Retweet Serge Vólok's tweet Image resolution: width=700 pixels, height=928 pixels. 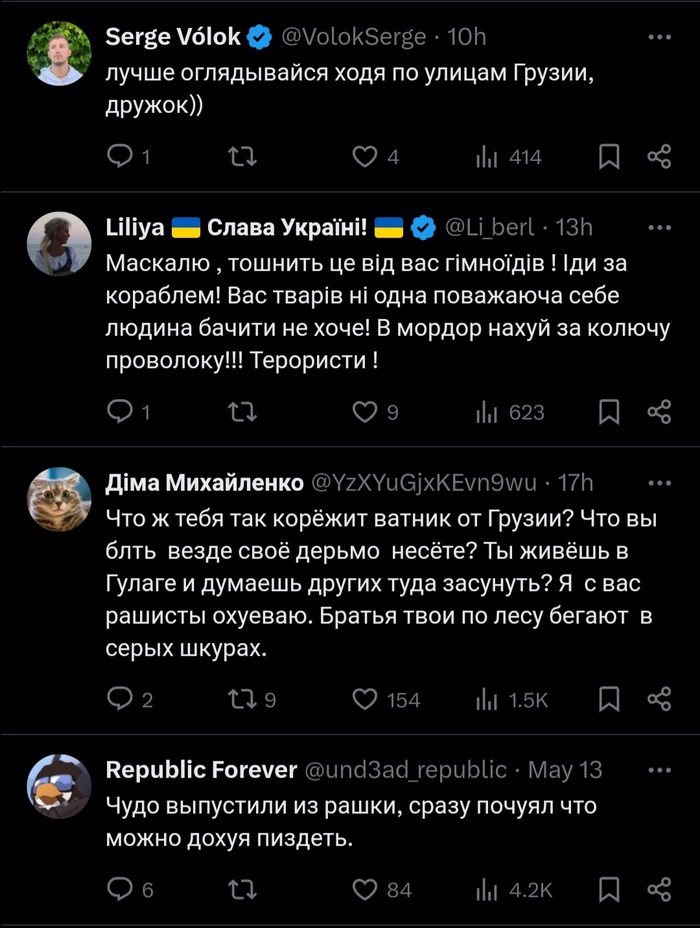[242, 157]
